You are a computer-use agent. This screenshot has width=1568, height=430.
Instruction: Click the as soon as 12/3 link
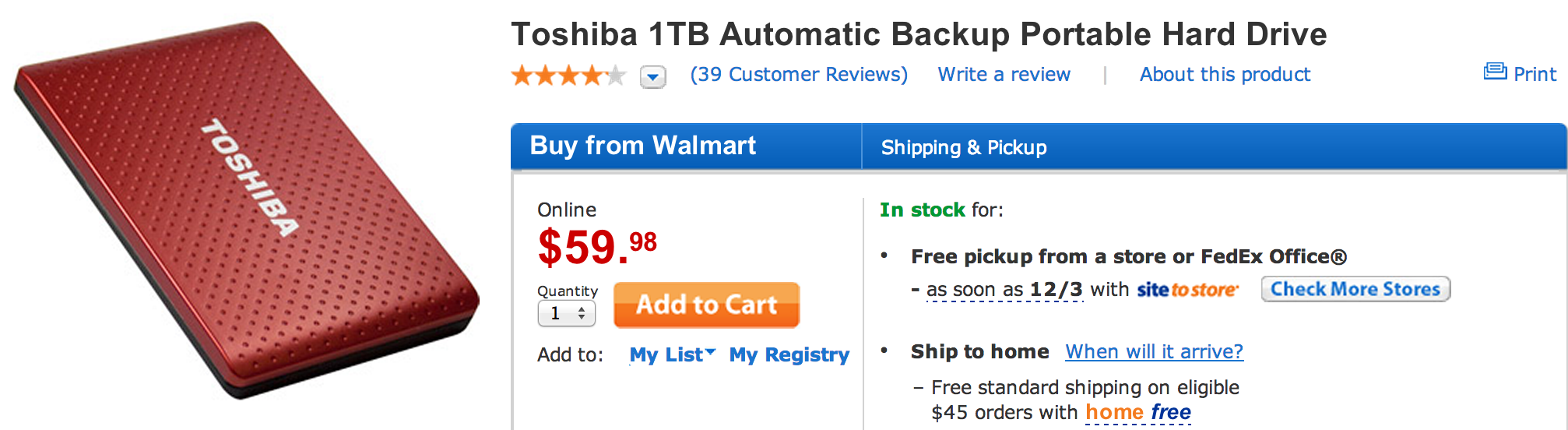[x=1004, y=290]
